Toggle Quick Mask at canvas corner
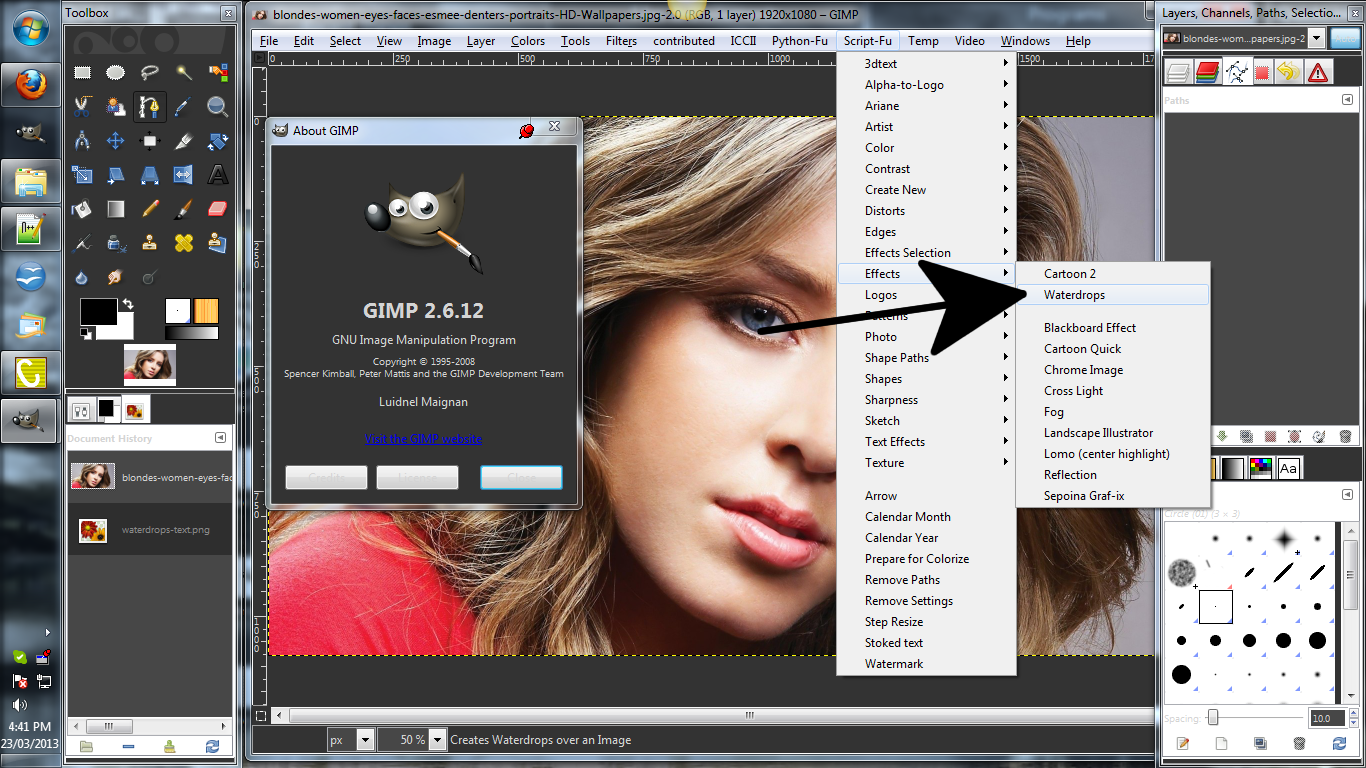This screenshot has height=768, width=1366. [261, 715]
